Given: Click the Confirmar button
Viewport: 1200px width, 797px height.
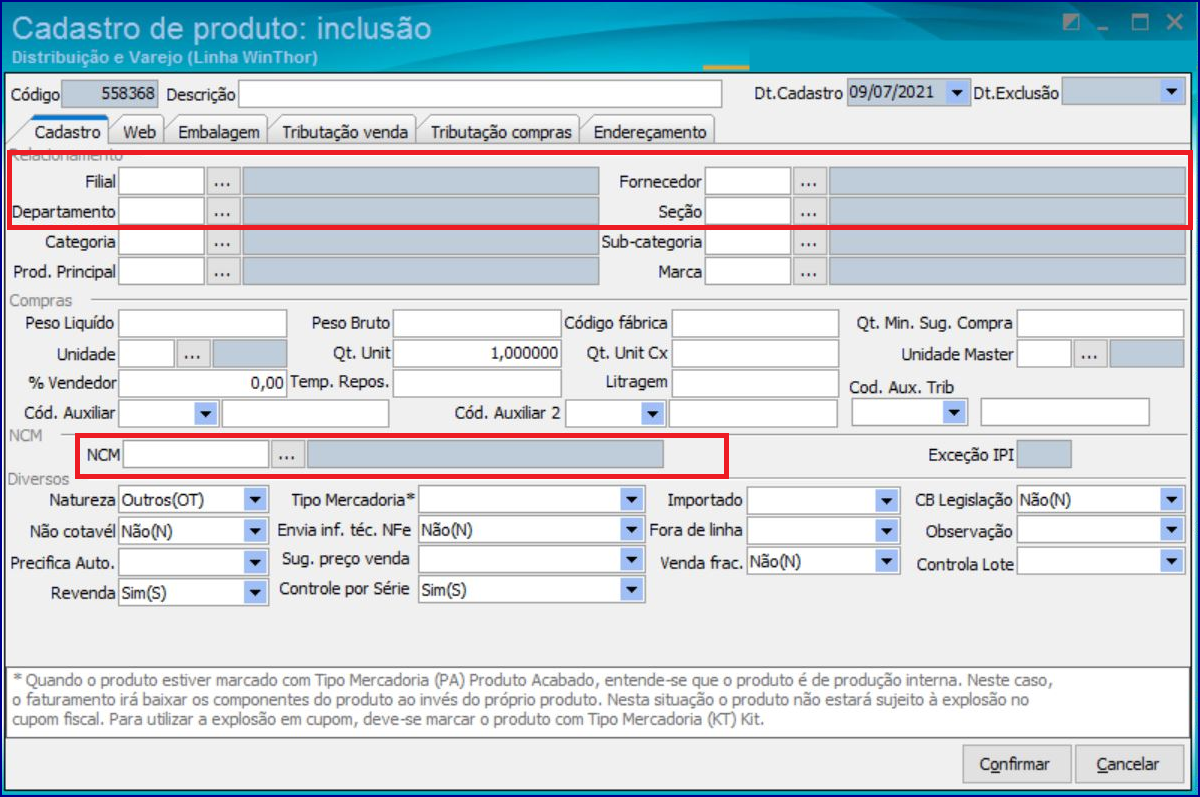Looking at the screenshot, I should click(x=1017, y=764).
